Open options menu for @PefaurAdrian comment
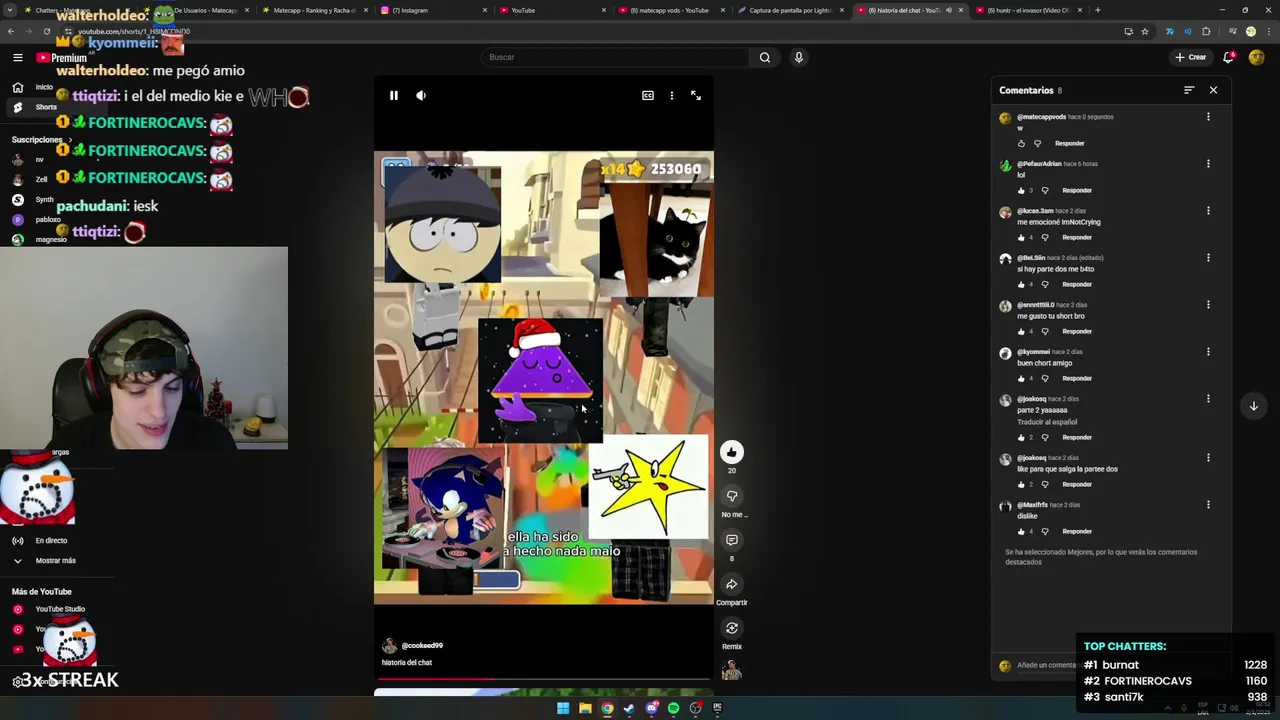 [x=1208, y=164]
